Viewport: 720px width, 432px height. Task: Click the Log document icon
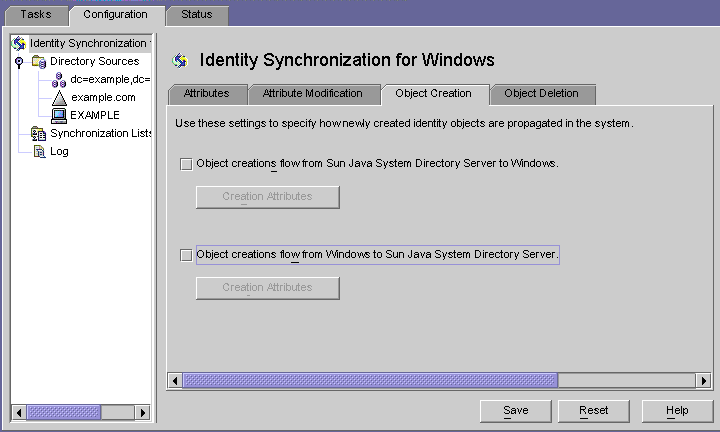pos(39,151)
